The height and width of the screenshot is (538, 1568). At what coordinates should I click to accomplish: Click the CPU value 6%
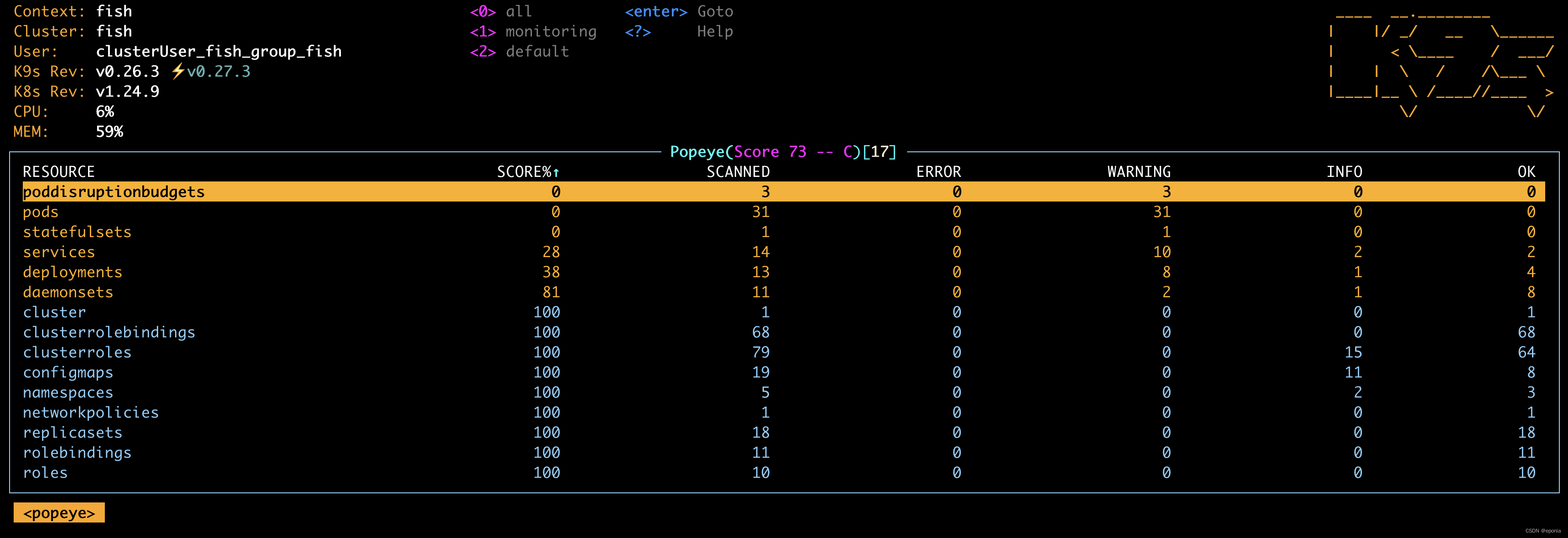(x=105, y=112)
